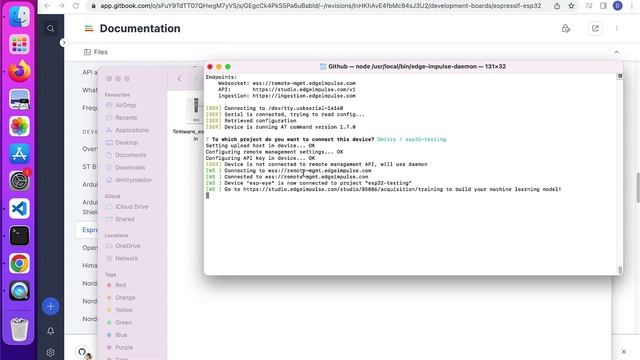Close the bottom bar with X
640x360 pixels.
(624, 351)
